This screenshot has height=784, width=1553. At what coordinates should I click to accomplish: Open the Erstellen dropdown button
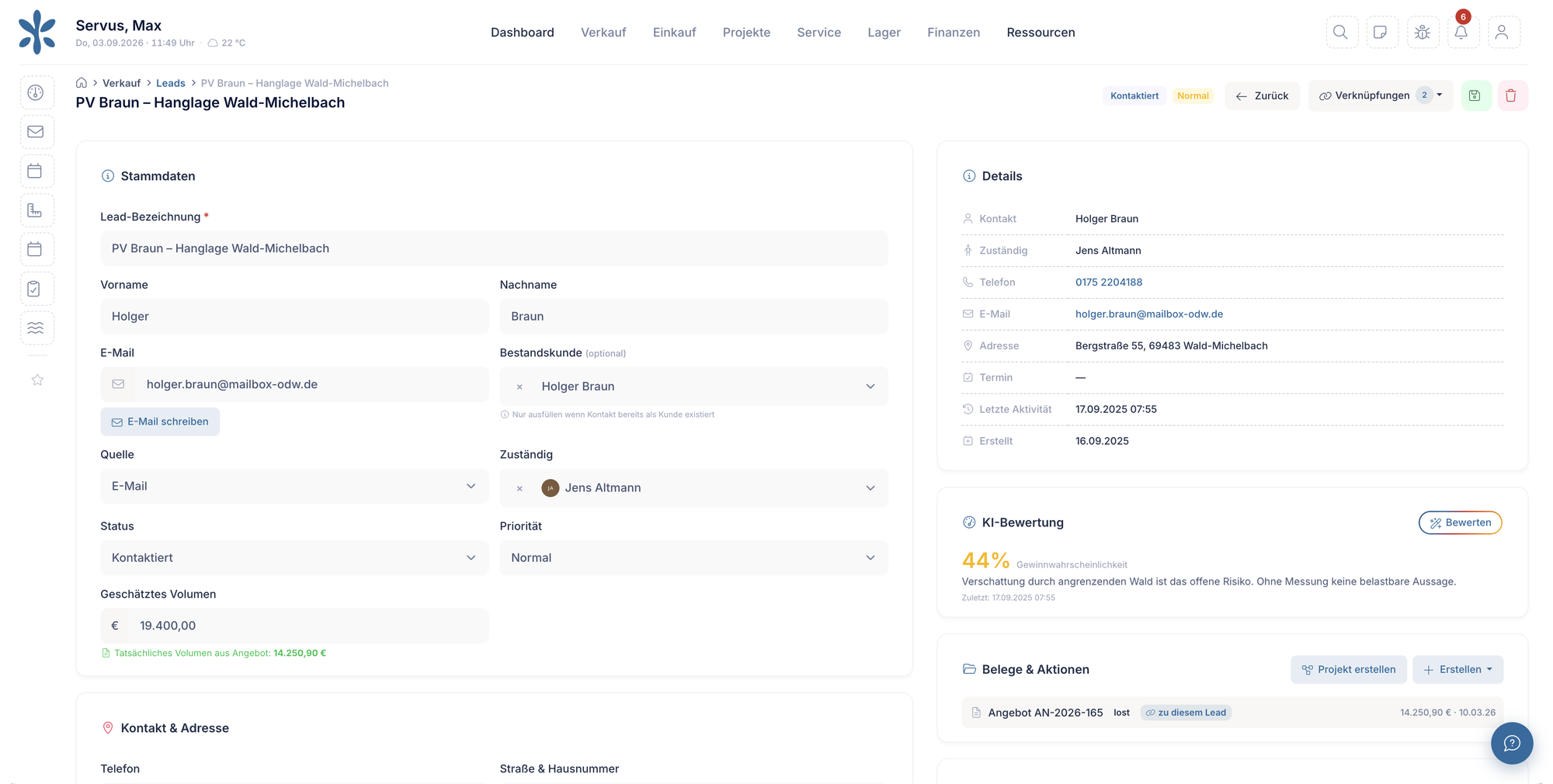pyautogui.click(x=1457, y=669)
